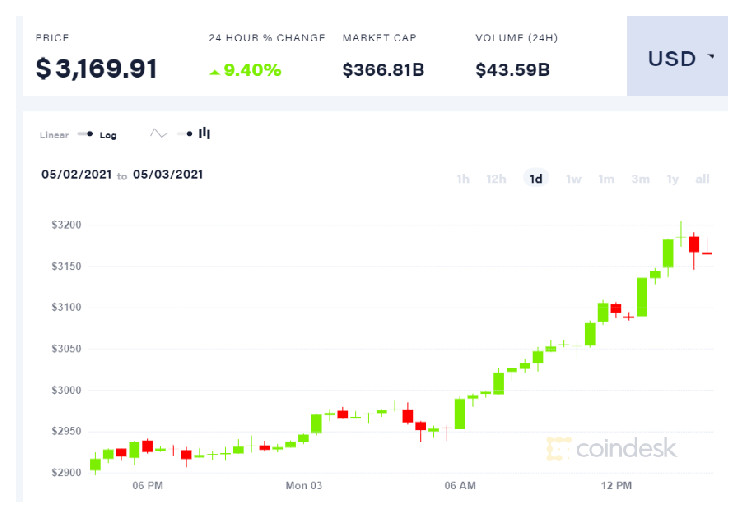Click the candlestick chart type icon
Screen dimensions: 745x516
coord(204,133)
